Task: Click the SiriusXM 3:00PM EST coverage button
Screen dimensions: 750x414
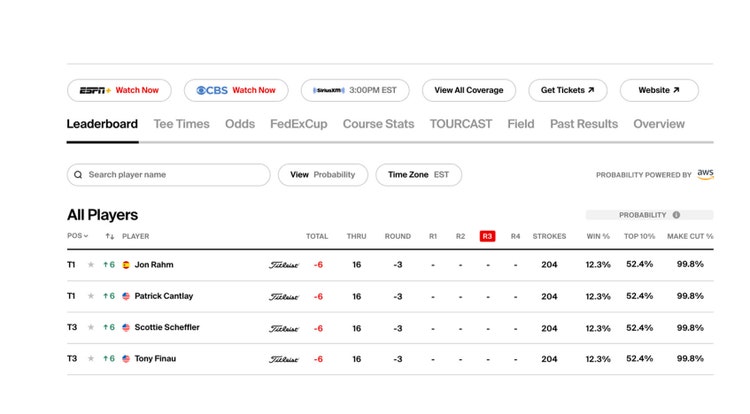Action: (x=355, y=90)
